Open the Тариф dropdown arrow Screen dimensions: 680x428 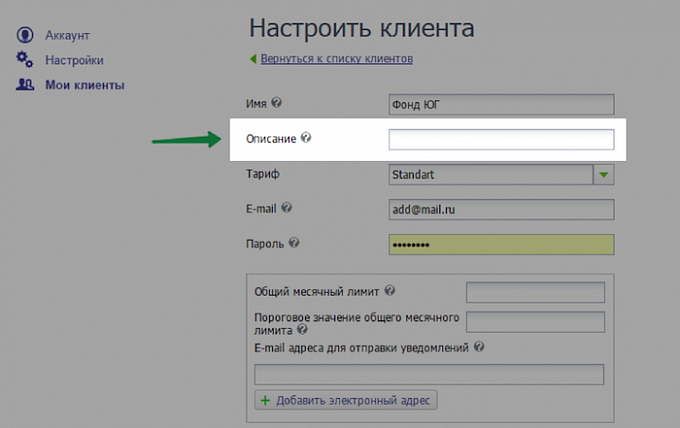coord(603,174)
